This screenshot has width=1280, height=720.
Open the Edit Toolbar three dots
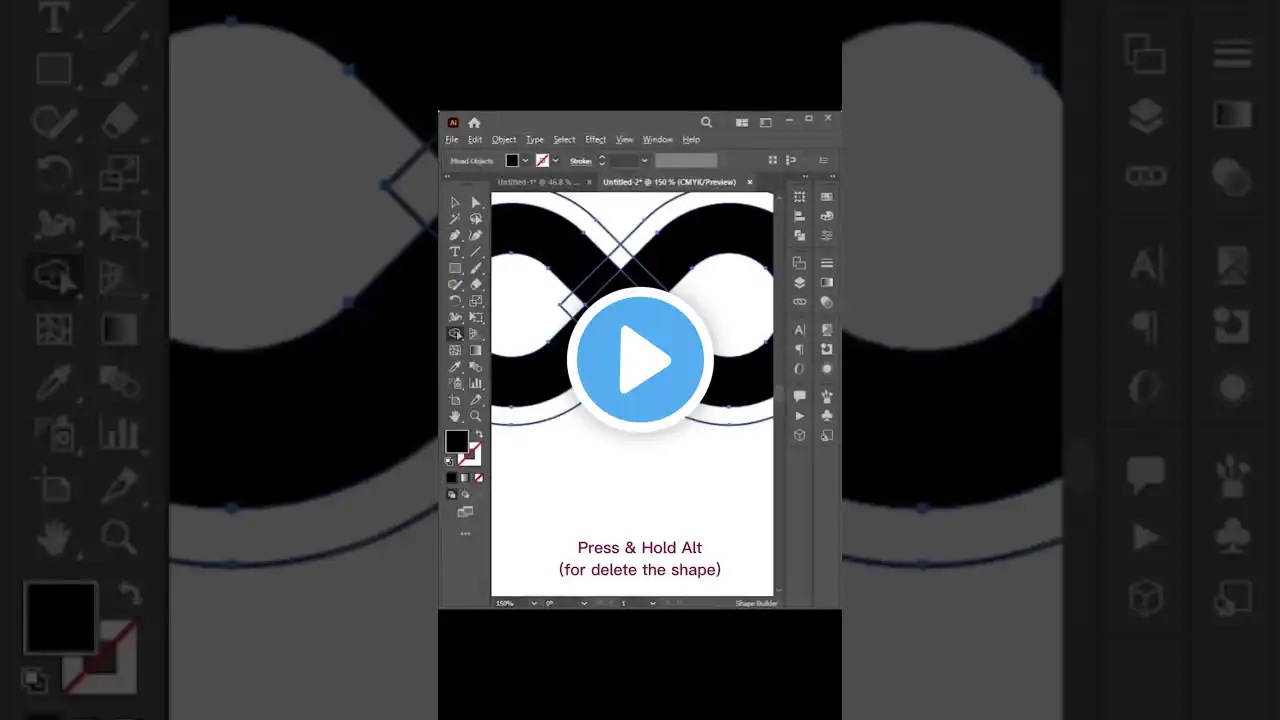(465, 534)
